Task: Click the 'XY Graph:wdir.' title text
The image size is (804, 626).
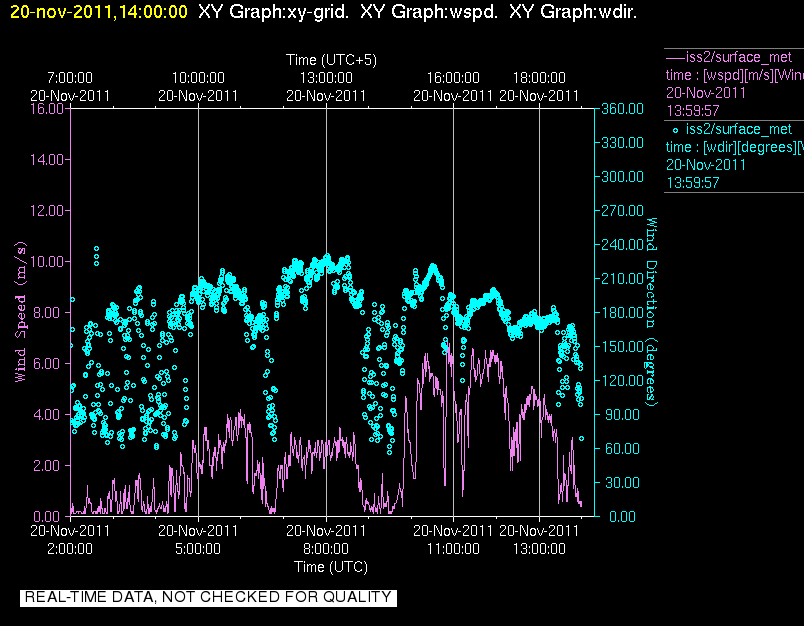Action: tap(573, 12)
